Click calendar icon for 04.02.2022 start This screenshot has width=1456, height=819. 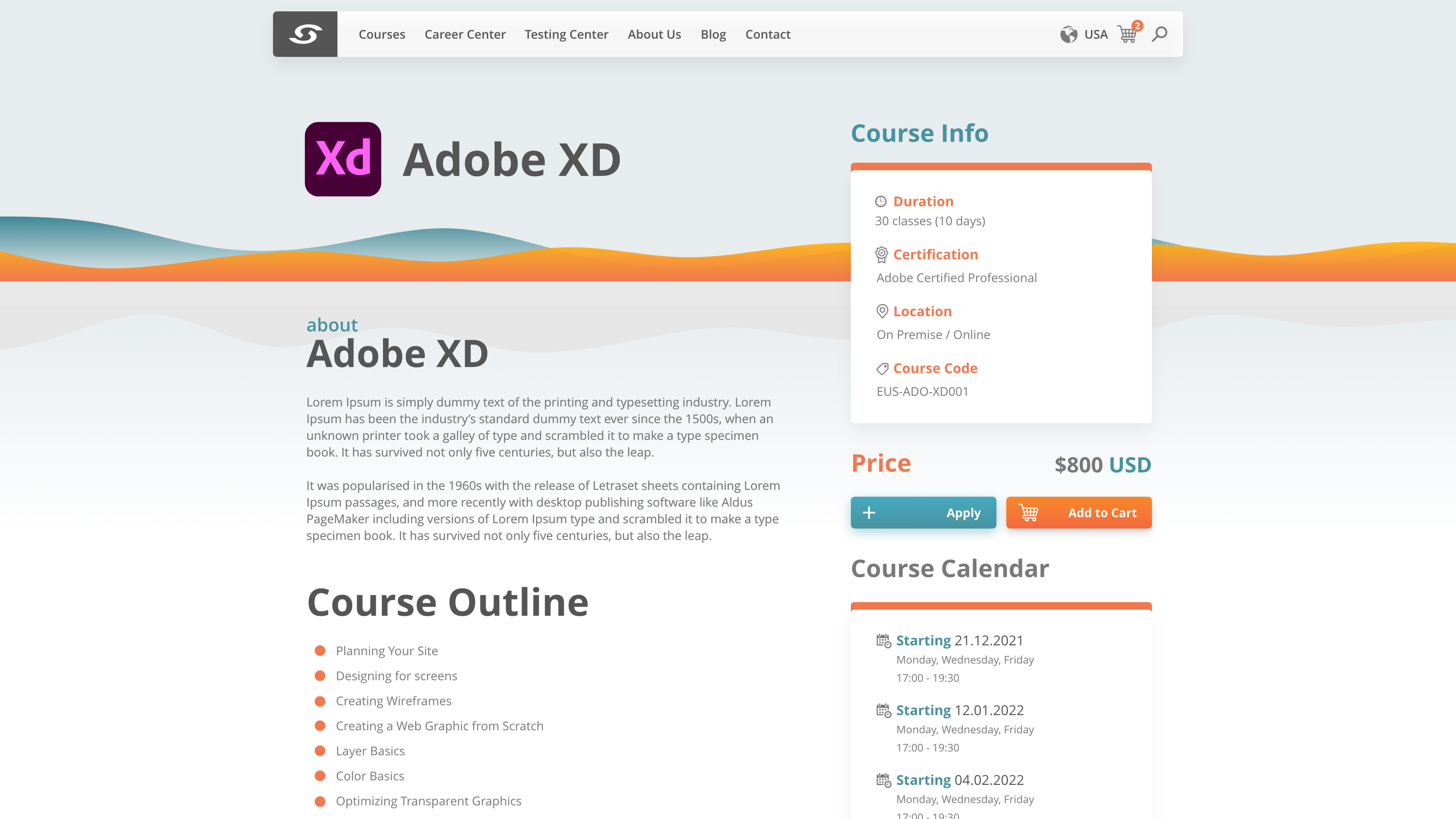tap(883, 780)
